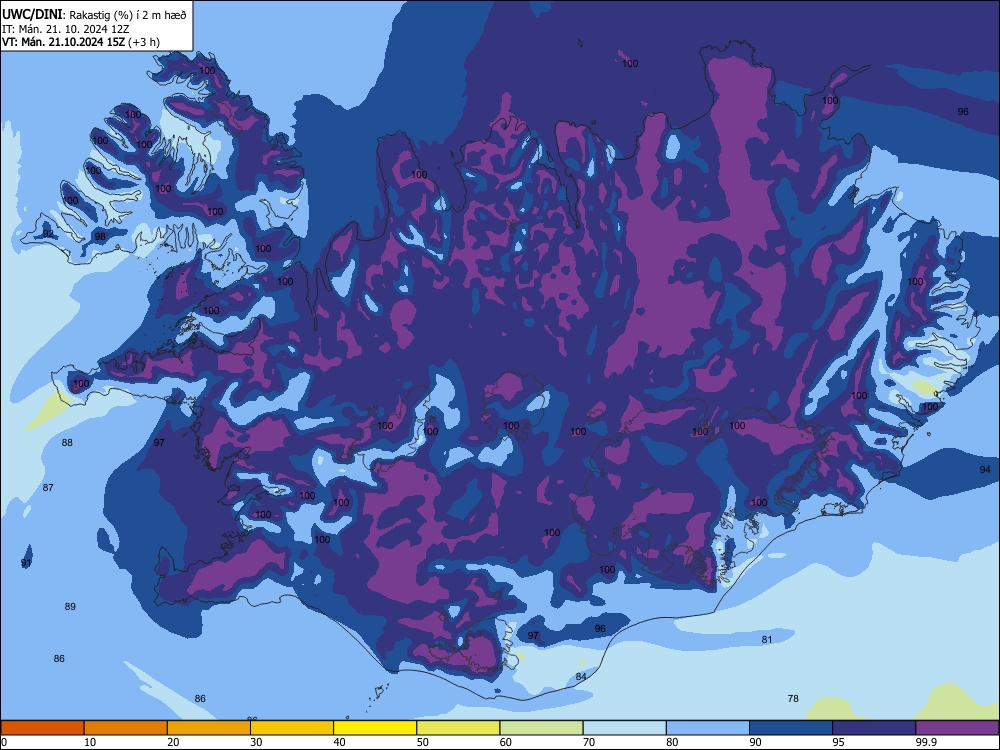Click the 60–70 light green legend swatch

pyautogui.click(x=541, y=728)
